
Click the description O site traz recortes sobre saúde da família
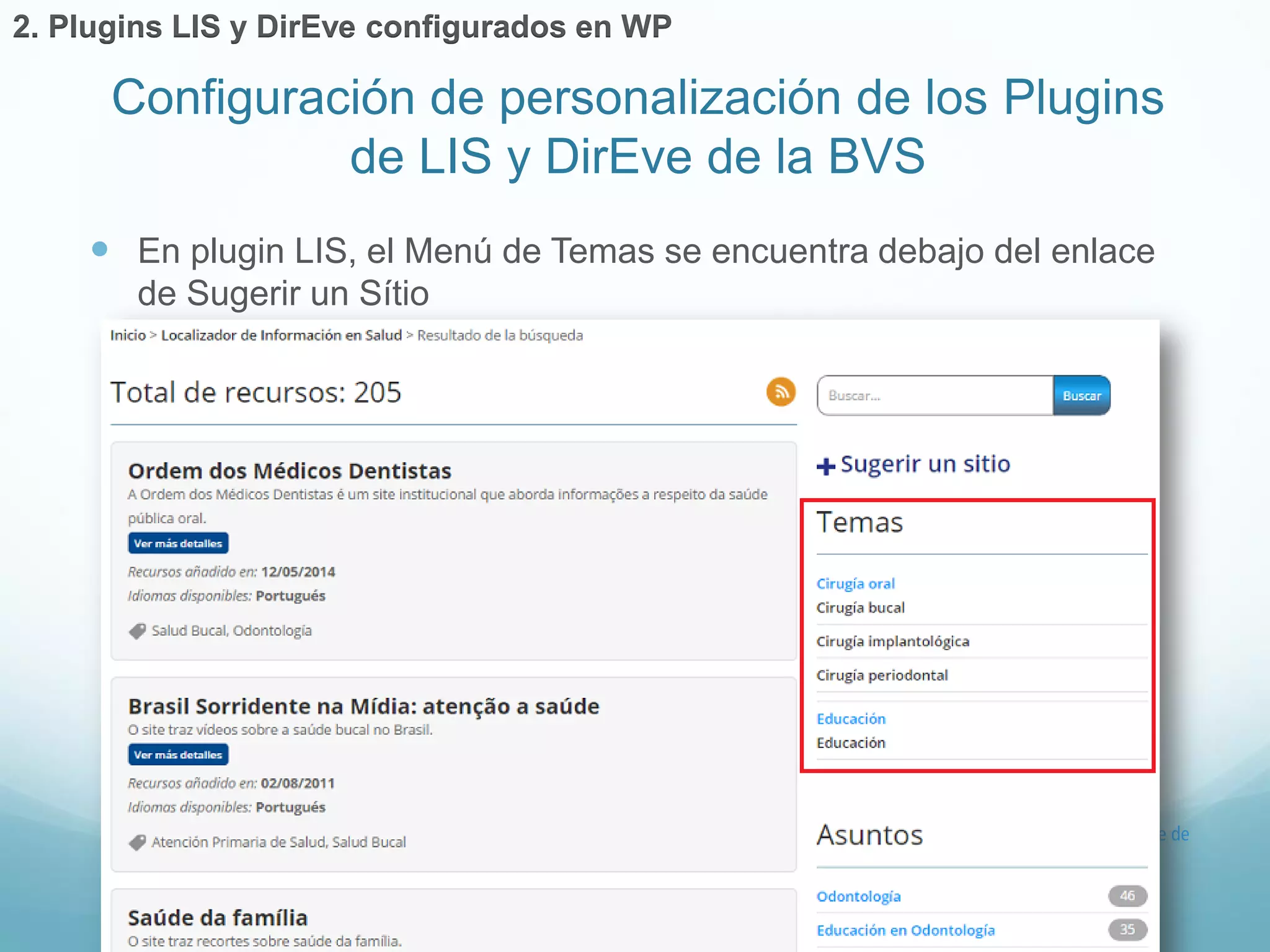(x=265, y=941)
